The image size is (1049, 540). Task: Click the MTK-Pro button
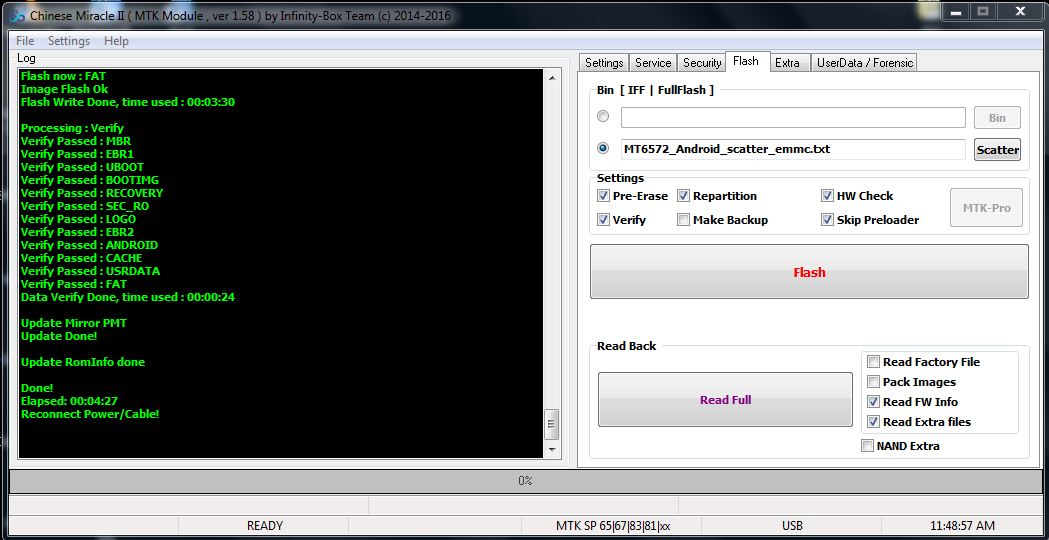pyautogui.click(x=987, y=208)
